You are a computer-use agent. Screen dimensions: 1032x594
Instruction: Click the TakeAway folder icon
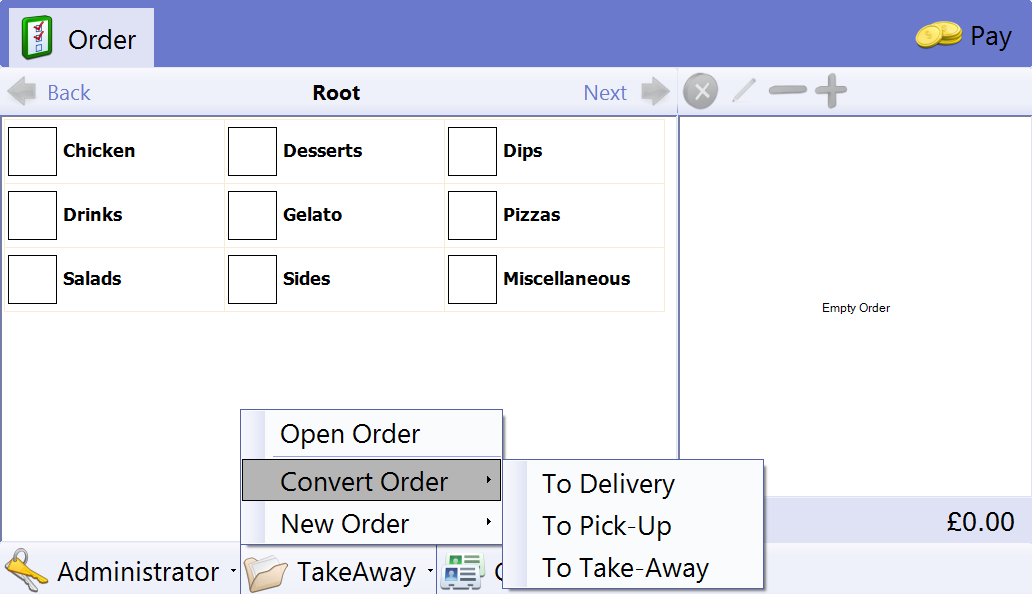[266, 572]
